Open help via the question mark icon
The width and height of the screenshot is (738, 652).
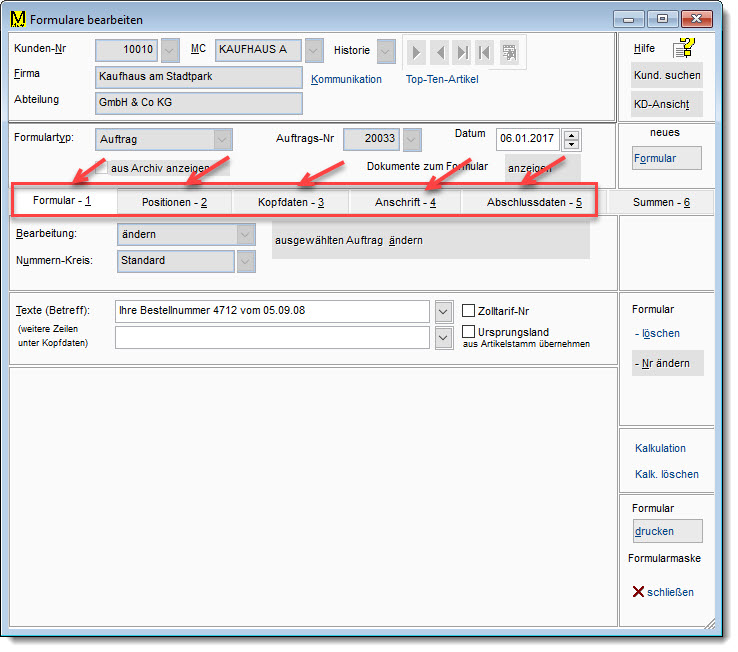[683, 48]
